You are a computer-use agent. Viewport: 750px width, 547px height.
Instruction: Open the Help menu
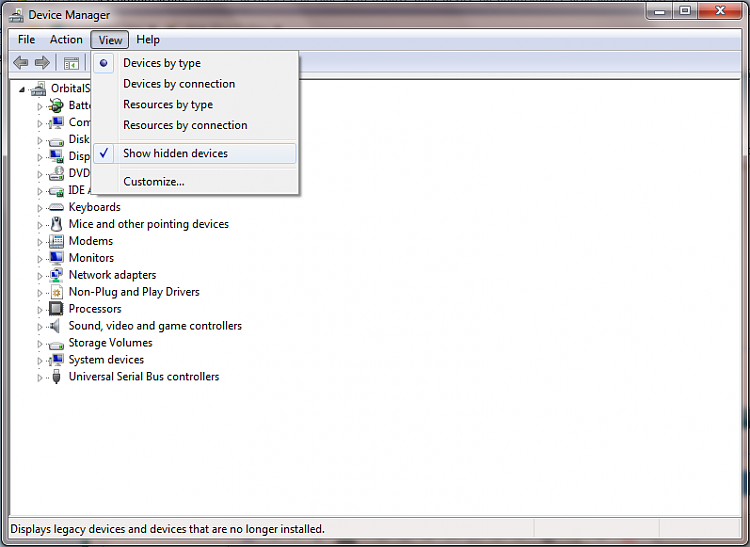click(148, 40)
